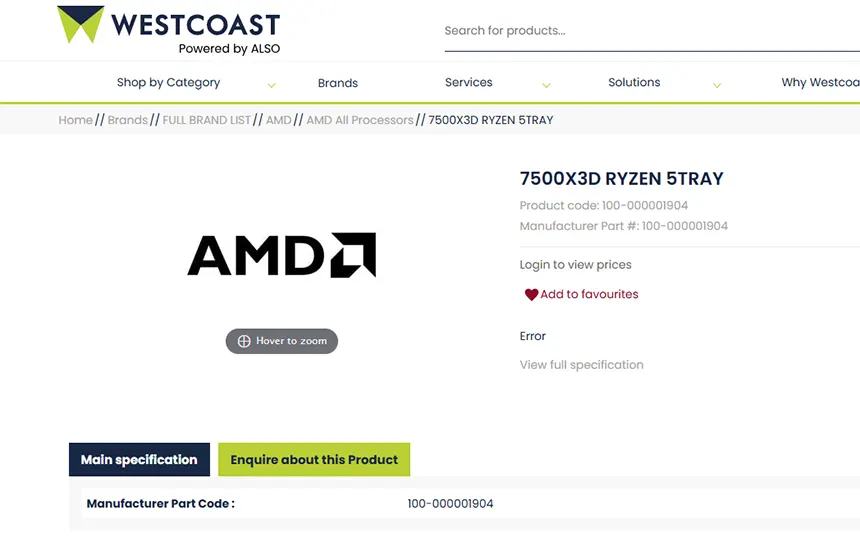
Task: Click Add to favourites link
Action: pyautogui.click(x=589, y=295)
